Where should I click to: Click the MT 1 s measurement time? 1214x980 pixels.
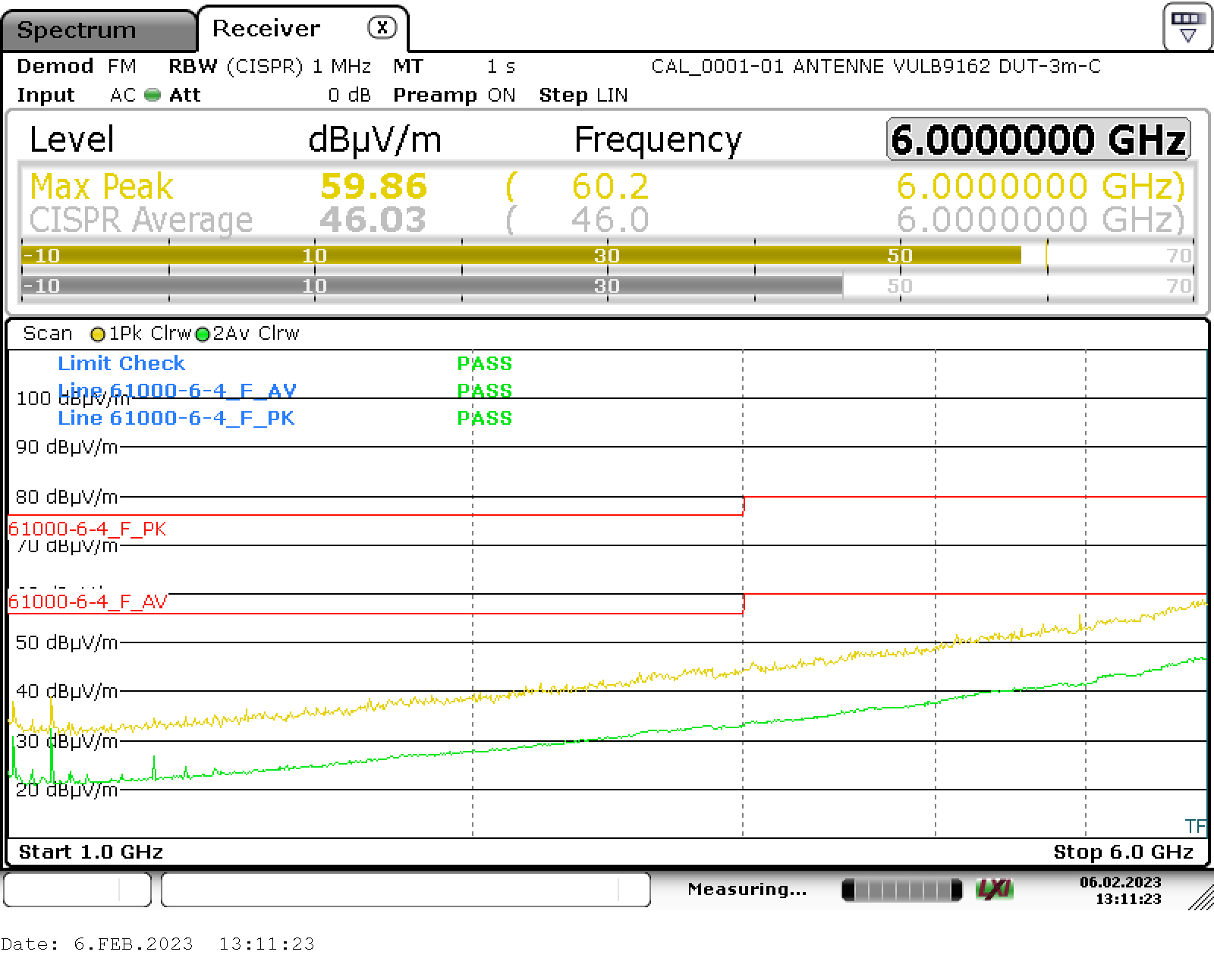pos(454,67)
